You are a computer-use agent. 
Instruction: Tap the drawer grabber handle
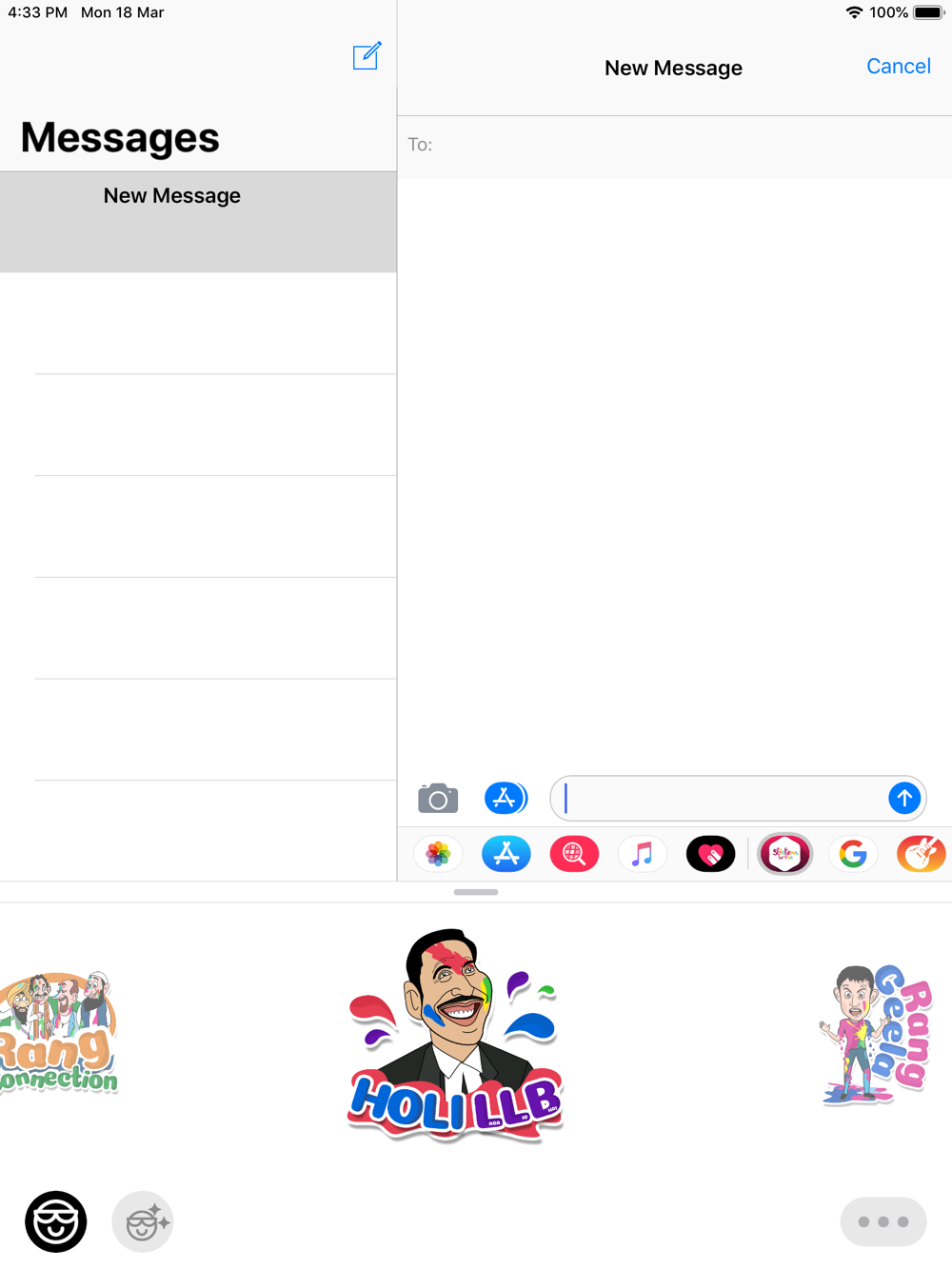476,892
